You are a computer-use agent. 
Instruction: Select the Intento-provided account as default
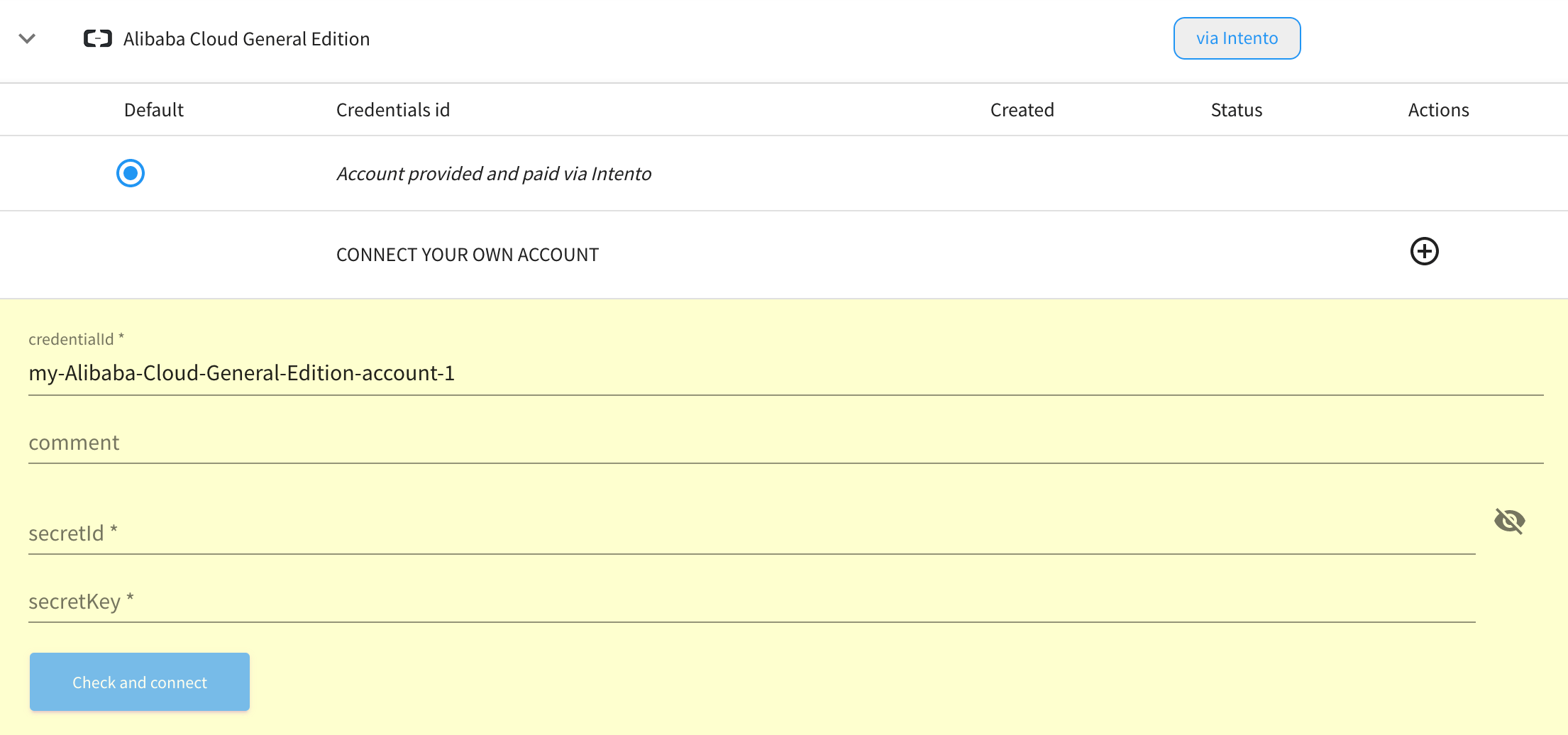tap(131, 173)
